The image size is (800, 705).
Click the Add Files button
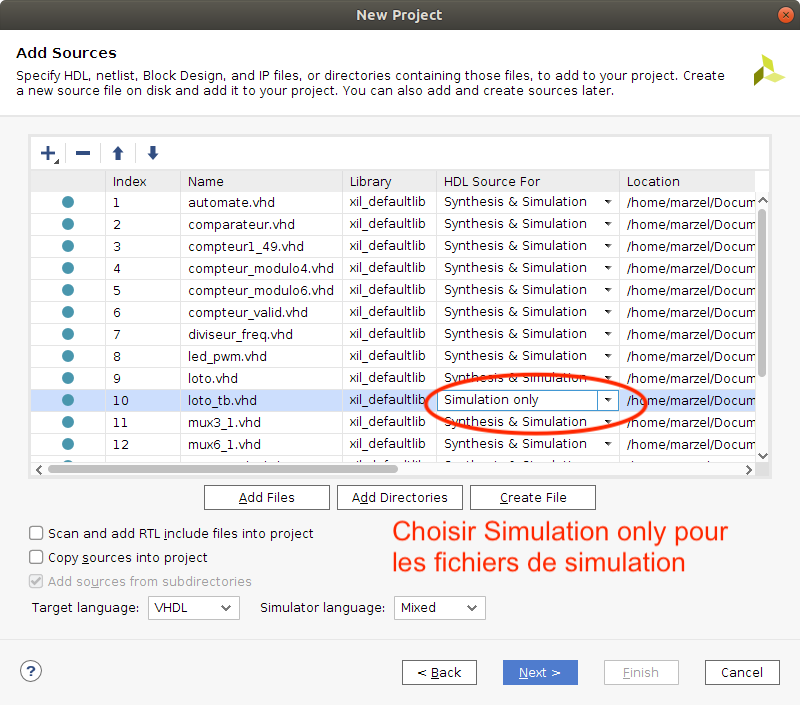[267, 497]
